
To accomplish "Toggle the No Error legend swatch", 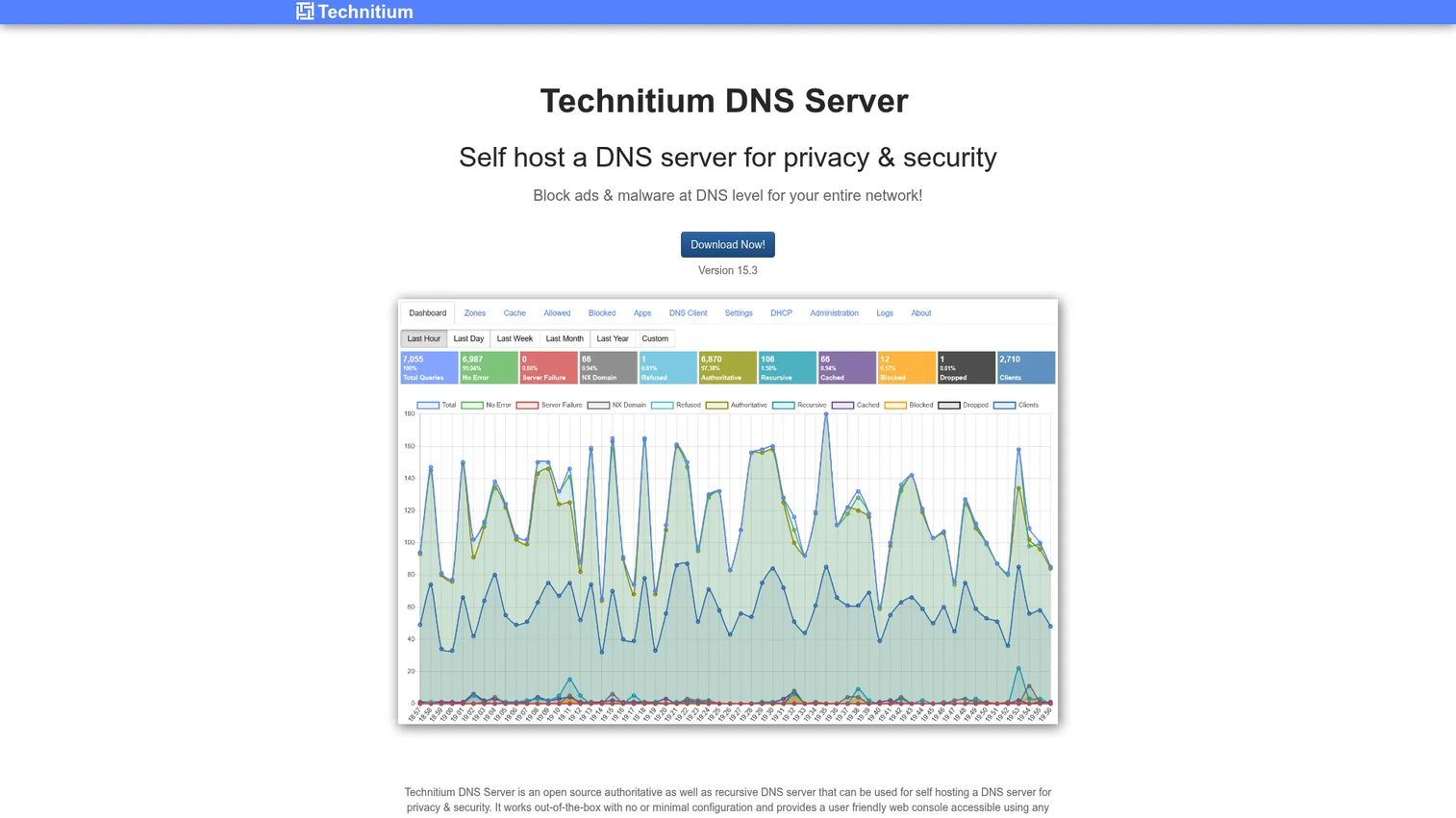I will (x=472, y=405).
